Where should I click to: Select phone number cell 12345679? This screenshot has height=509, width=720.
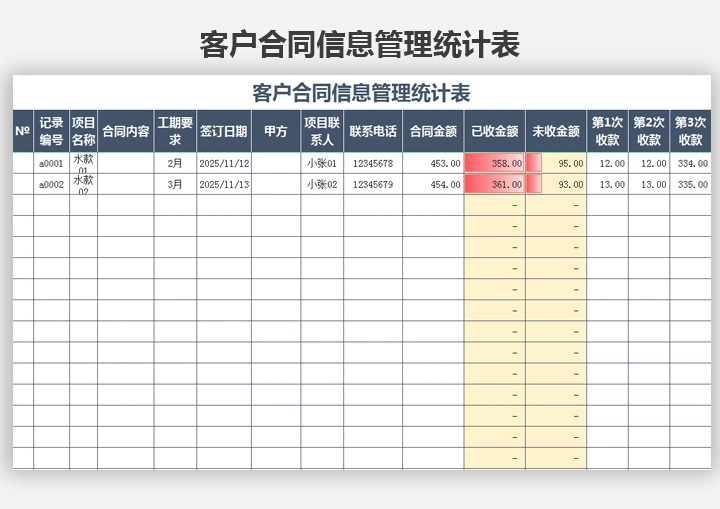pyautogui.click(x=373, y=184)
